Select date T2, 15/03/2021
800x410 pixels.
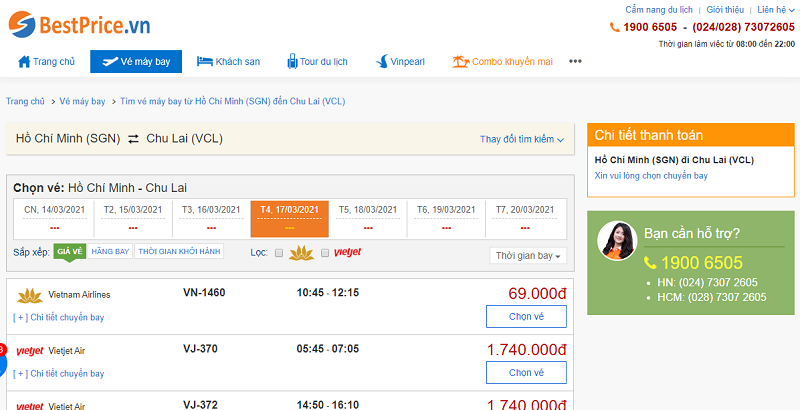point(133,219)
